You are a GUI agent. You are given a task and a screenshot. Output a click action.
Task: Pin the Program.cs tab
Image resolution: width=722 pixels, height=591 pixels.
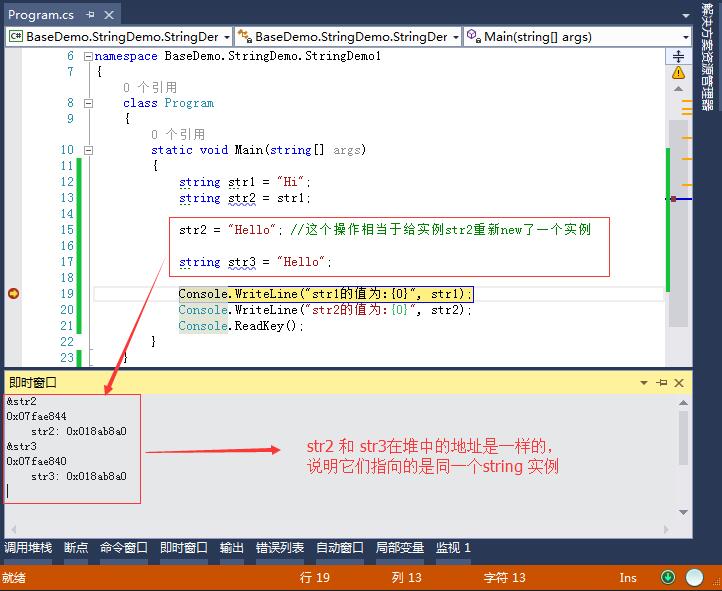click(90, 15)
